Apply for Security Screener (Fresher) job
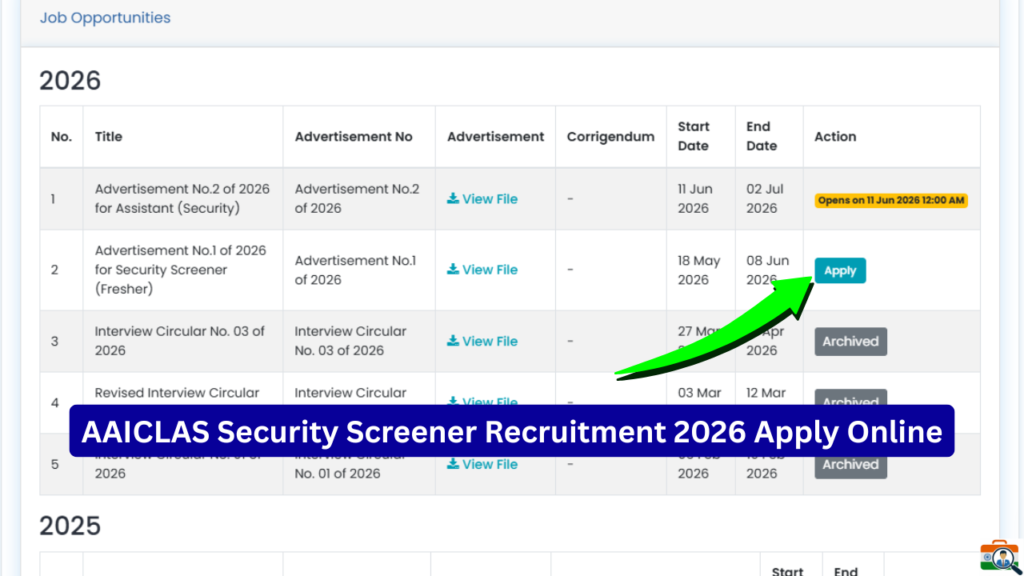Image resolution: width=1024 pixels, height=576 pixels. click(x=840, y=270)
